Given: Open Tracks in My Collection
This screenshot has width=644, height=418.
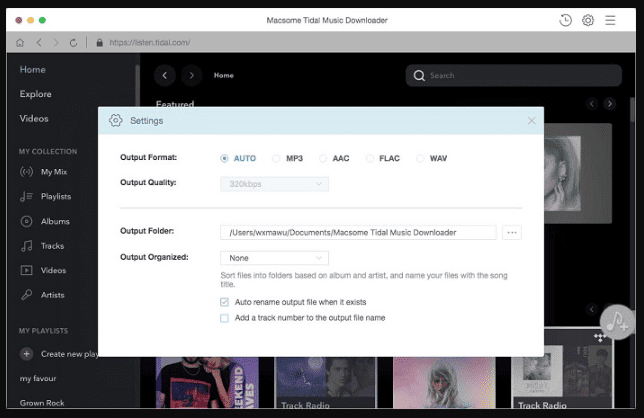Looking at the screenshot, I should coord(52,246).
